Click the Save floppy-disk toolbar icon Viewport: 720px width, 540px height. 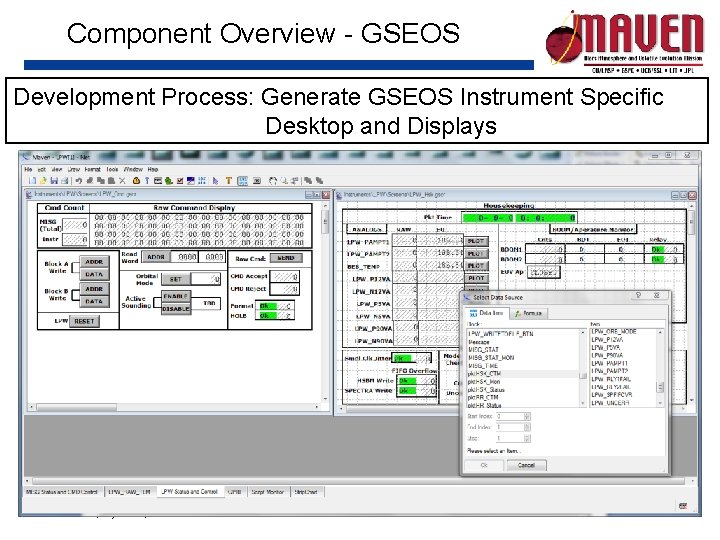click(54, 181)
